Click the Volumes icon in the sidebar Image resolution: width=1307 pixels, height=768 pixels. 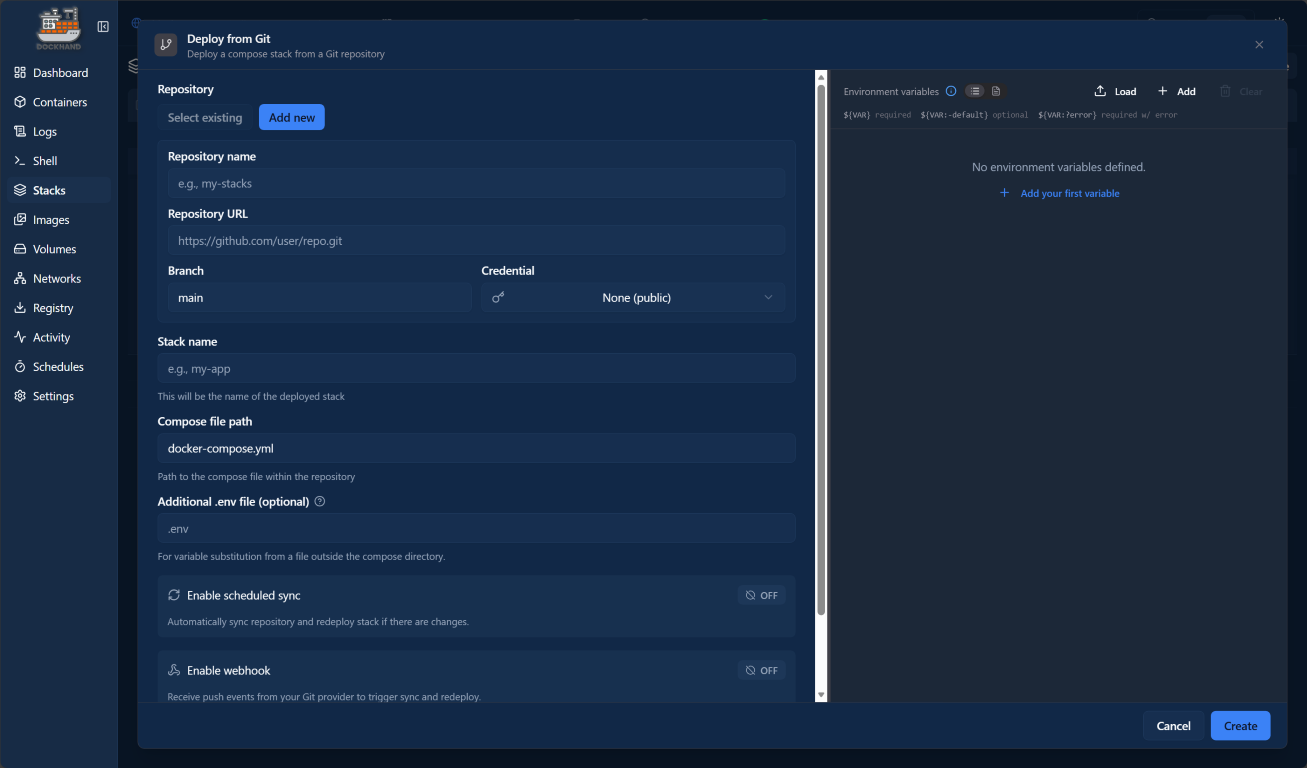click(x=19, y=248)
